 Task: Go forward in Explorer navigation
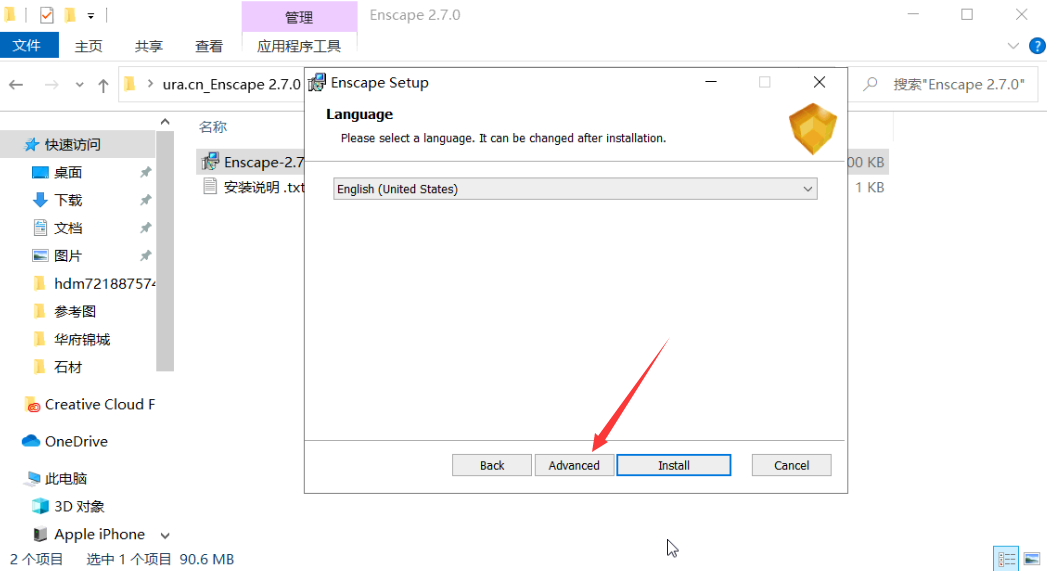point(51,85)
